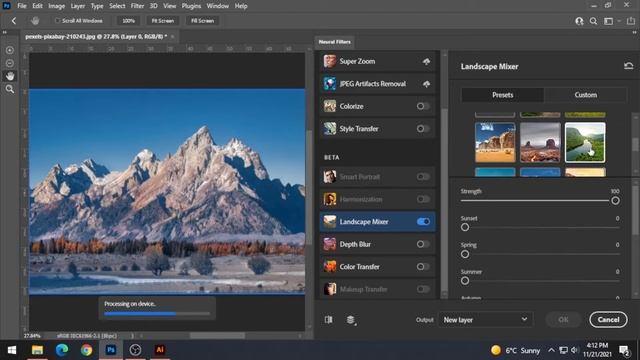Check the Scroll All Windows checkbox
The image size is (640, 360).
58,20
